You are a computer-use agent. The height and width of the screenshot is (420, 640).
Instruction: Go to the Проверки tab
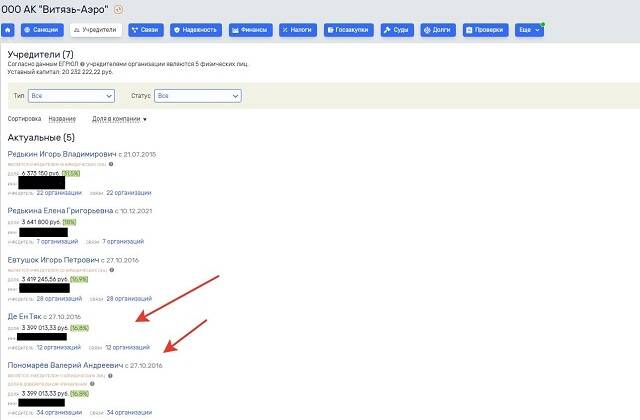485,30
